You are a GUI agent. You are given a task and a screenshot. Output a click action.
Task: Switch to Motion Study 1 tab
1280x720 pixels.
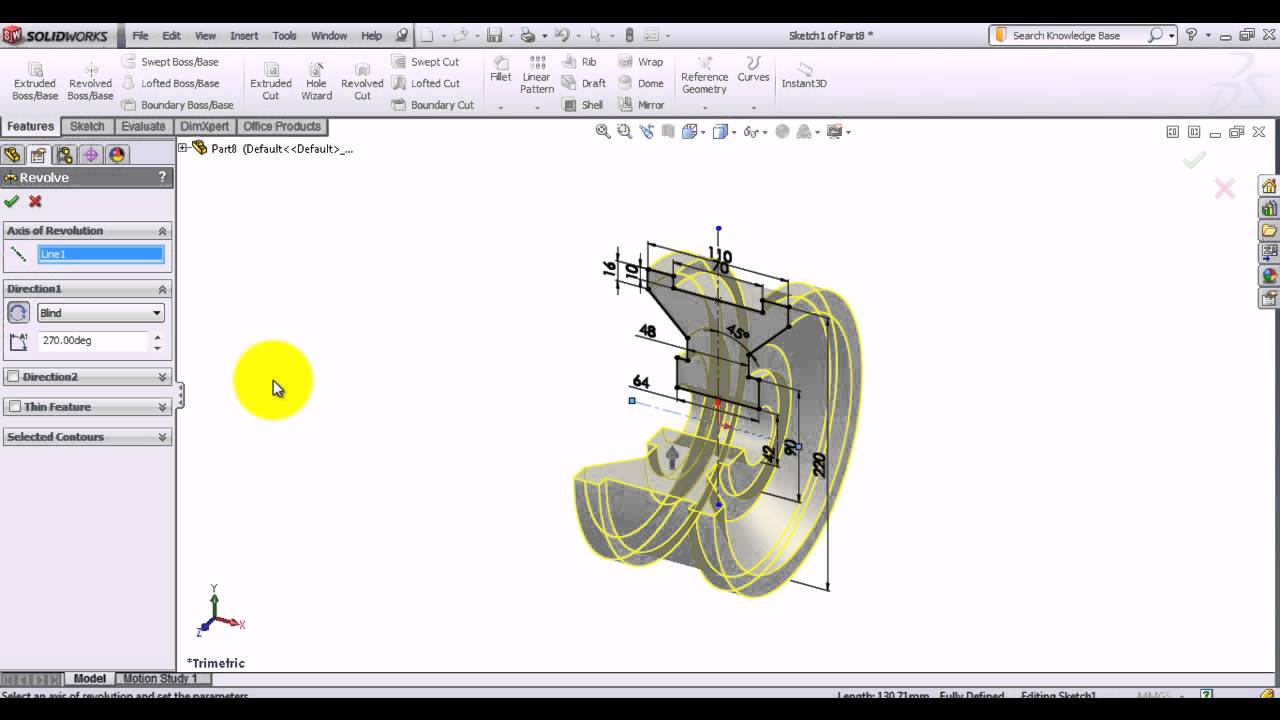(160, 678)
